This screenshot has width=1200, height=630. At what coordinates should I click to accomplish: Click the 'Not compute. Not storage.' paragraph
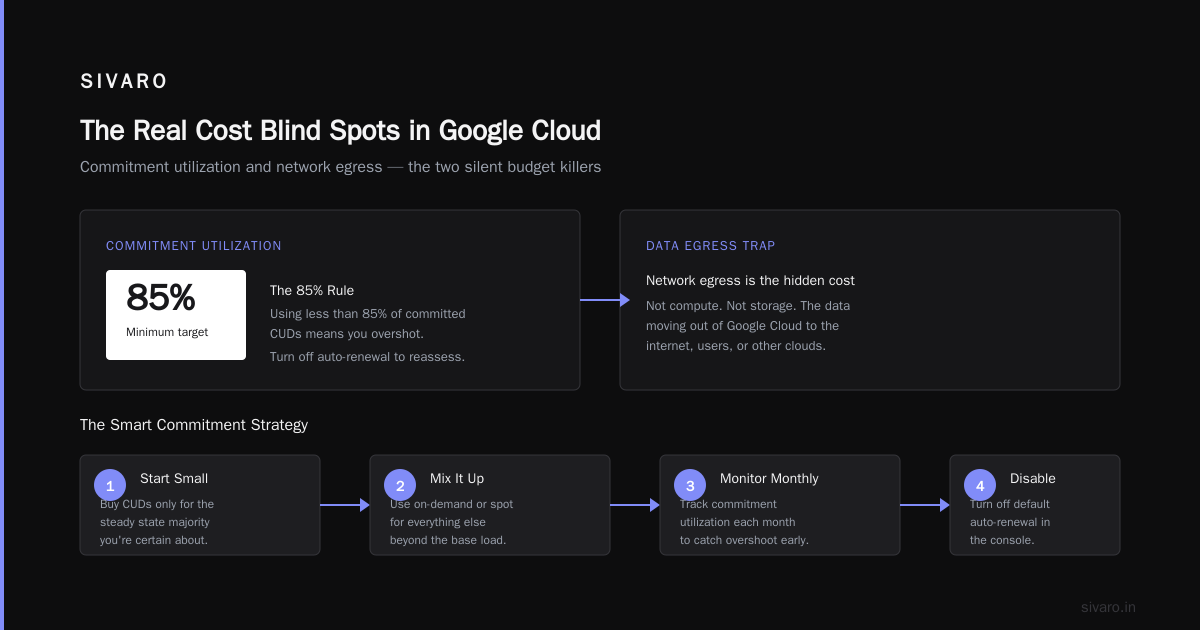pyautogui.click(x=748, y=326)
